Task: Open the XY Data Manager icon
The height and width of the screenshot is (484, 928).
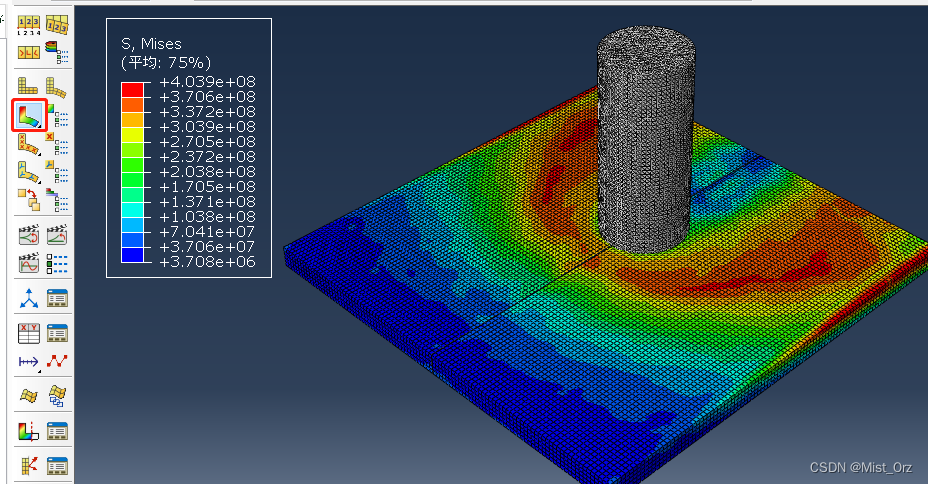Action: pos(58,333)
